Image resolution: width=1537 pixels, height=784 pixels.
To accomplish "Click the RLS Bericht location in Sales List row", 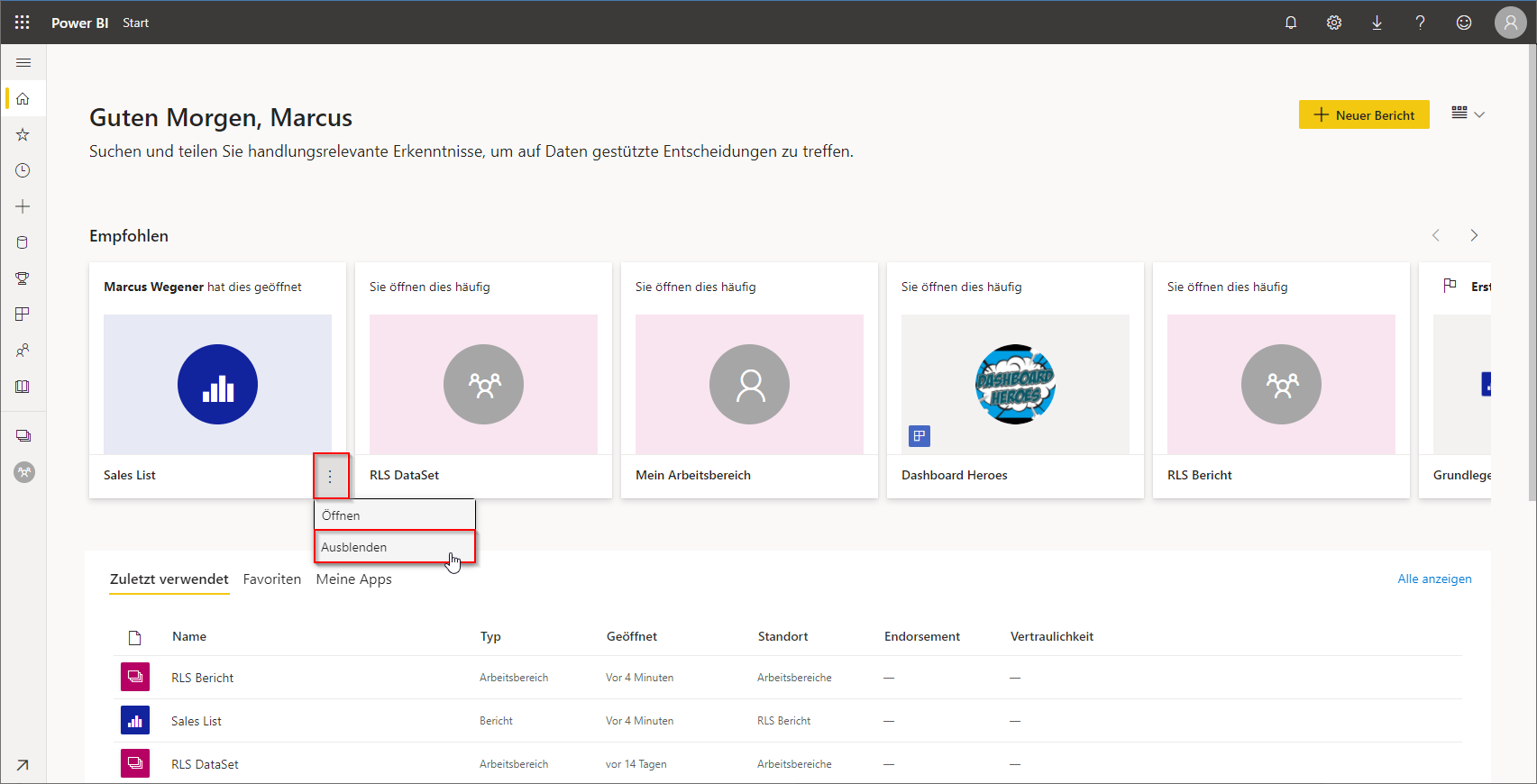I will (784, 721).
